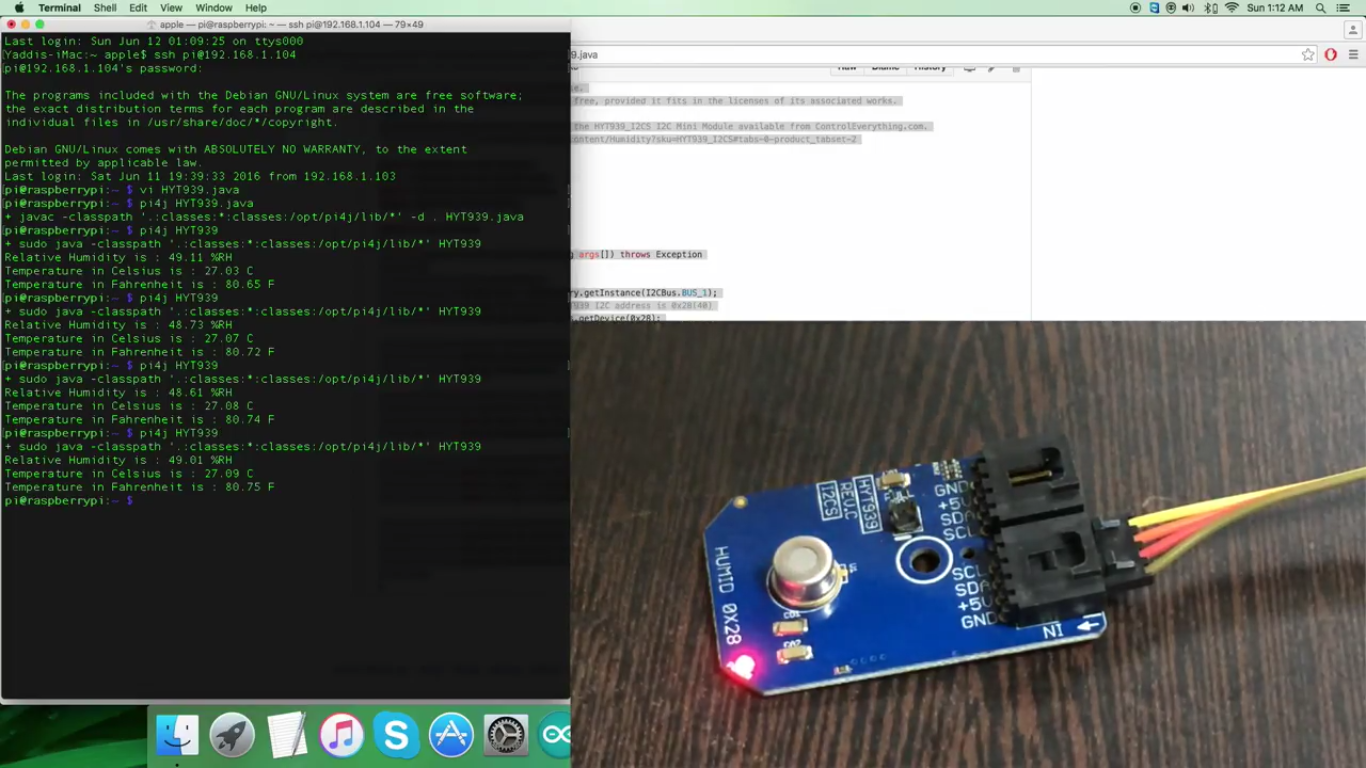Click 'getInstance(I2CBus.BUS_1)' code line
The width and height of the screenshot is (1366, 768).
pyautogui.click(x=645, y=293)
